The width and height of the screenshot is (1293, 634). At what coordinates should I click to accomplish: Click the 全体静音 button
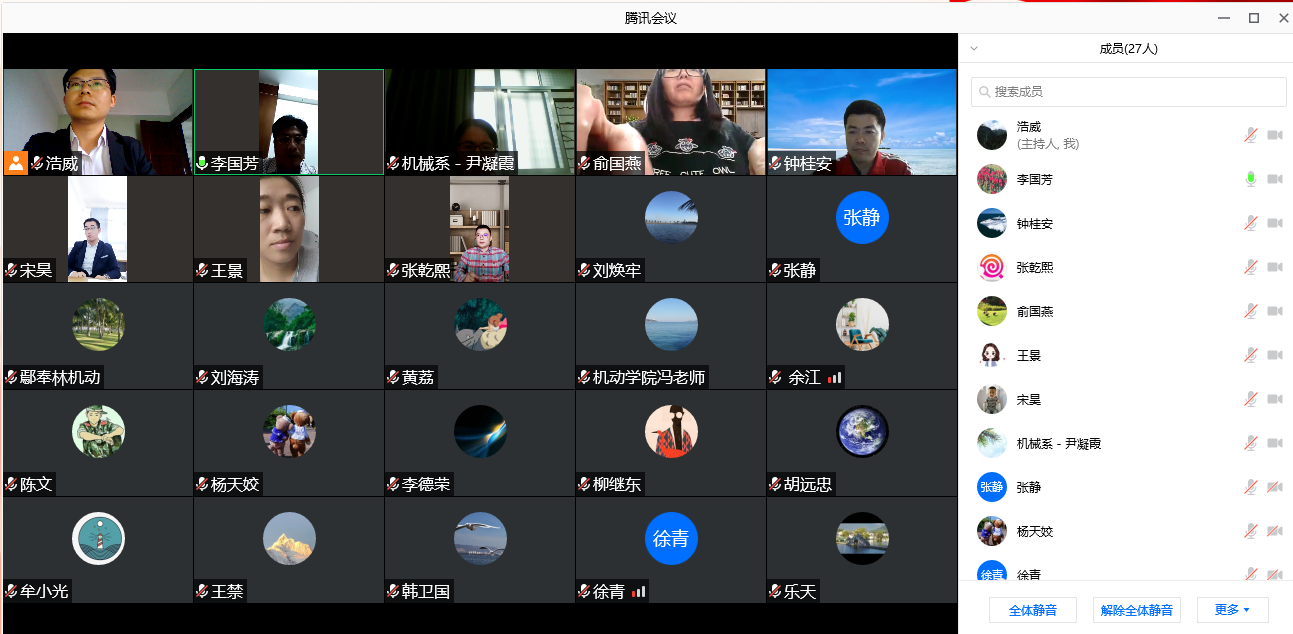(1032, 610)
